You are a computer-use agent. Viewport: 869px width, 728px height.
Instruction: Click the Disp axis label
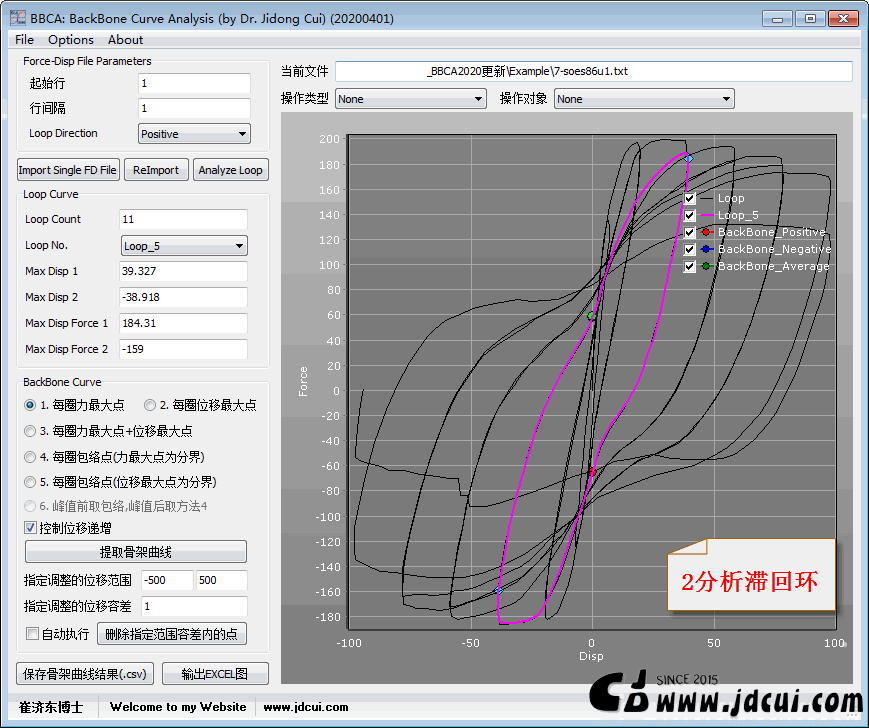point(591,656)
